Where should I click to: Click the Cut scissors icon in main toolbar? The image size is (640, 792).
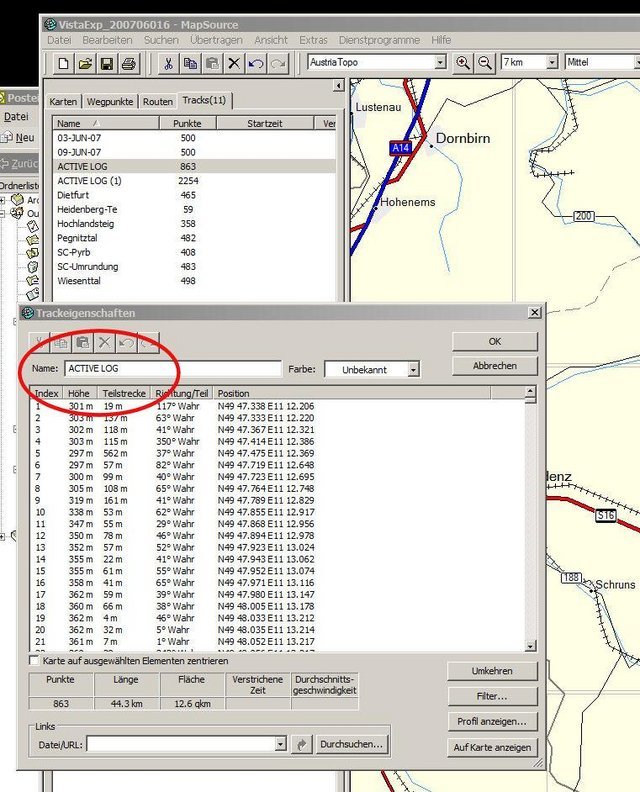coord(168,63)
